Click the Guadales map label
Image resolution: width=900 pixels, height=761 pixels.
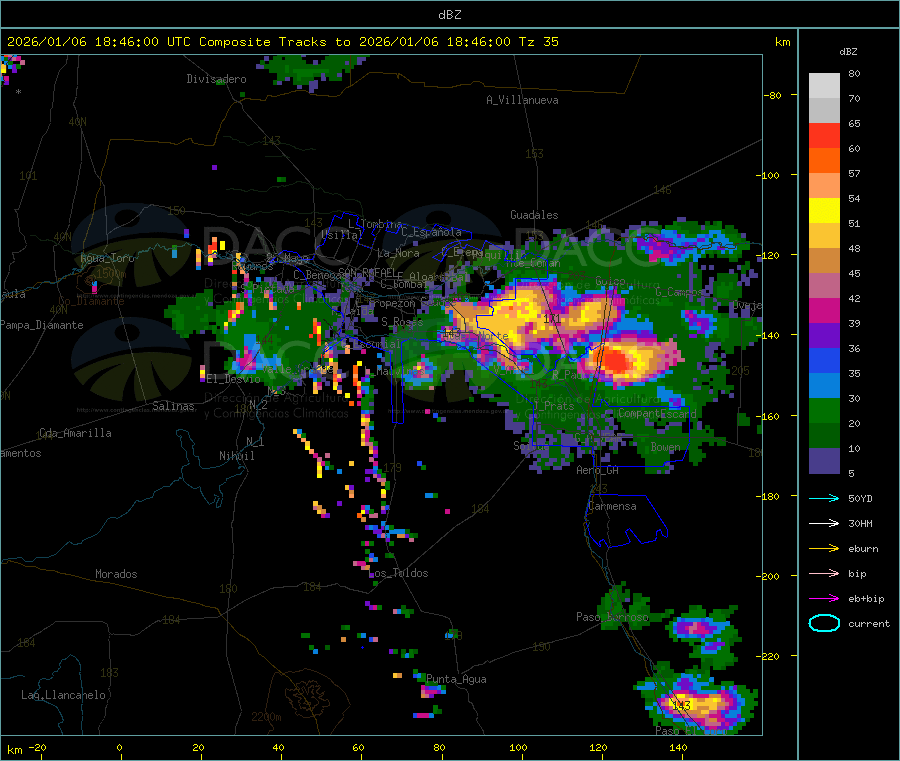(534, 215)
